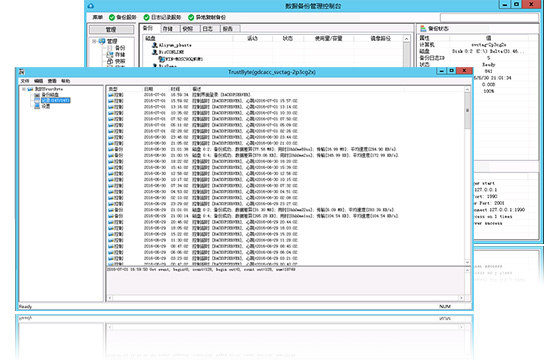Image resolution: width=556 pixels, height=360 pixels.
Task: Select the 设置 computer icon in TrustByte tree
Action: click(37, 106)
